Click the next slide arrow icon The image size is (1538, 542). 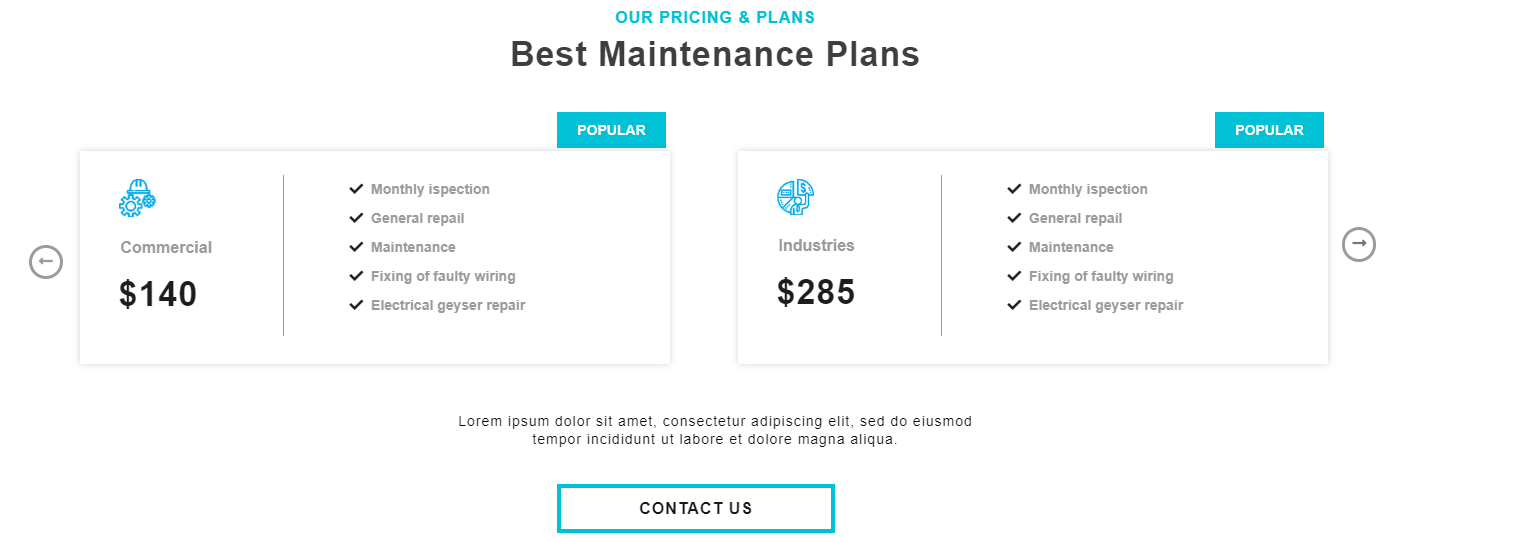[x=1358, y=244]
